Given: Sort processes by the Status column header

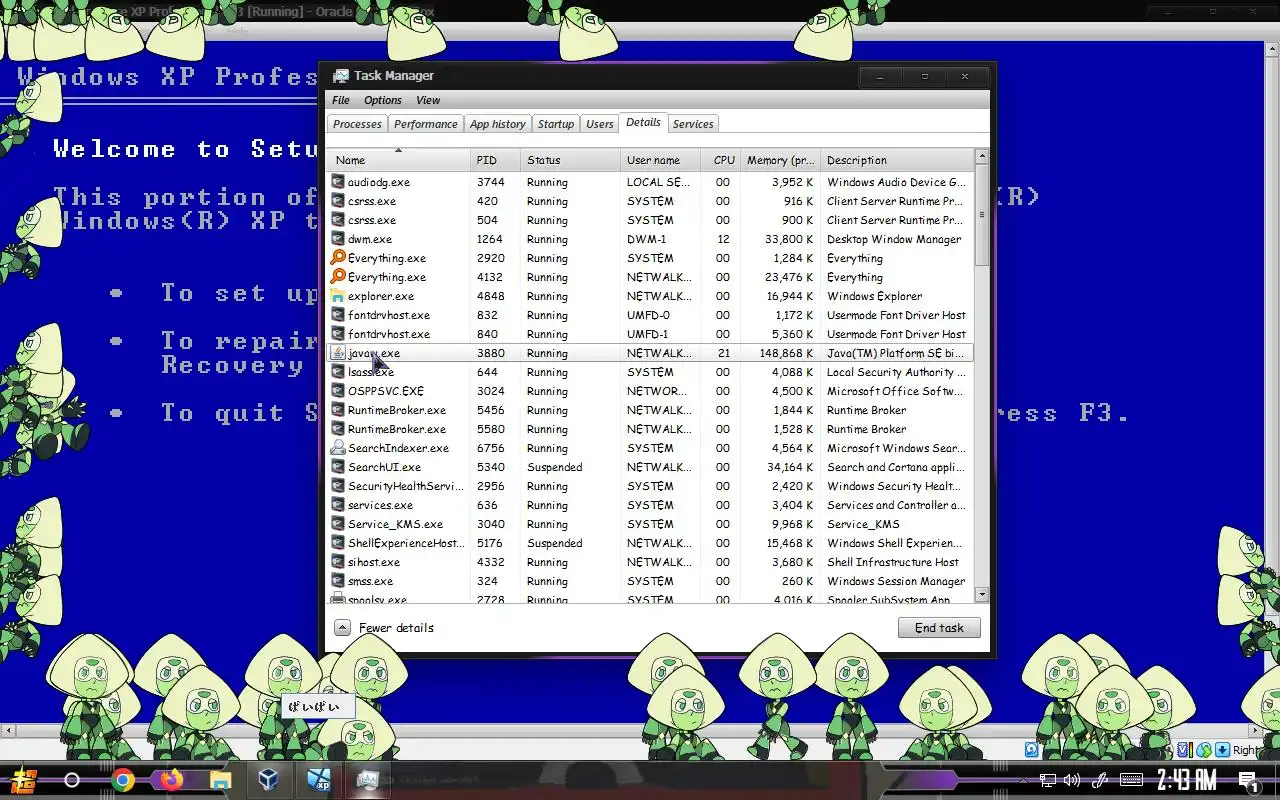Looking at the screenshot, I should point(570,160).
